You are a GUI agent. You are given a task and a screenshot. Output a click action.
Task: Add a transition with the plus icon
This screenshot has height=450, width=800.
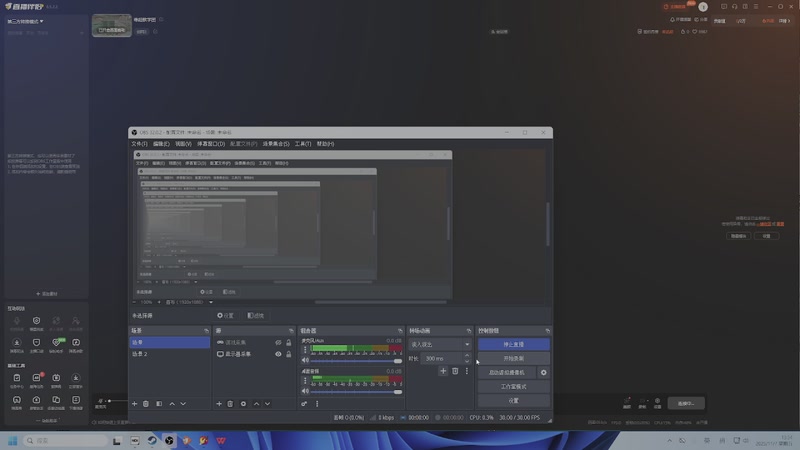[443, 371]
